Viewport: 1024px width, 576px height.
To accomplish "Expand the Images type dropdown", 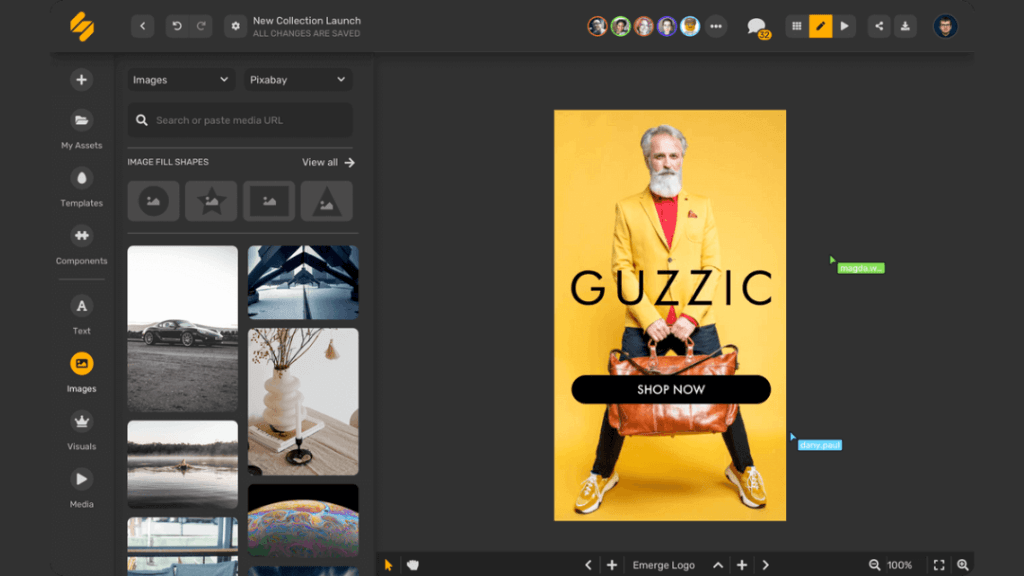I will click(180, 80).
